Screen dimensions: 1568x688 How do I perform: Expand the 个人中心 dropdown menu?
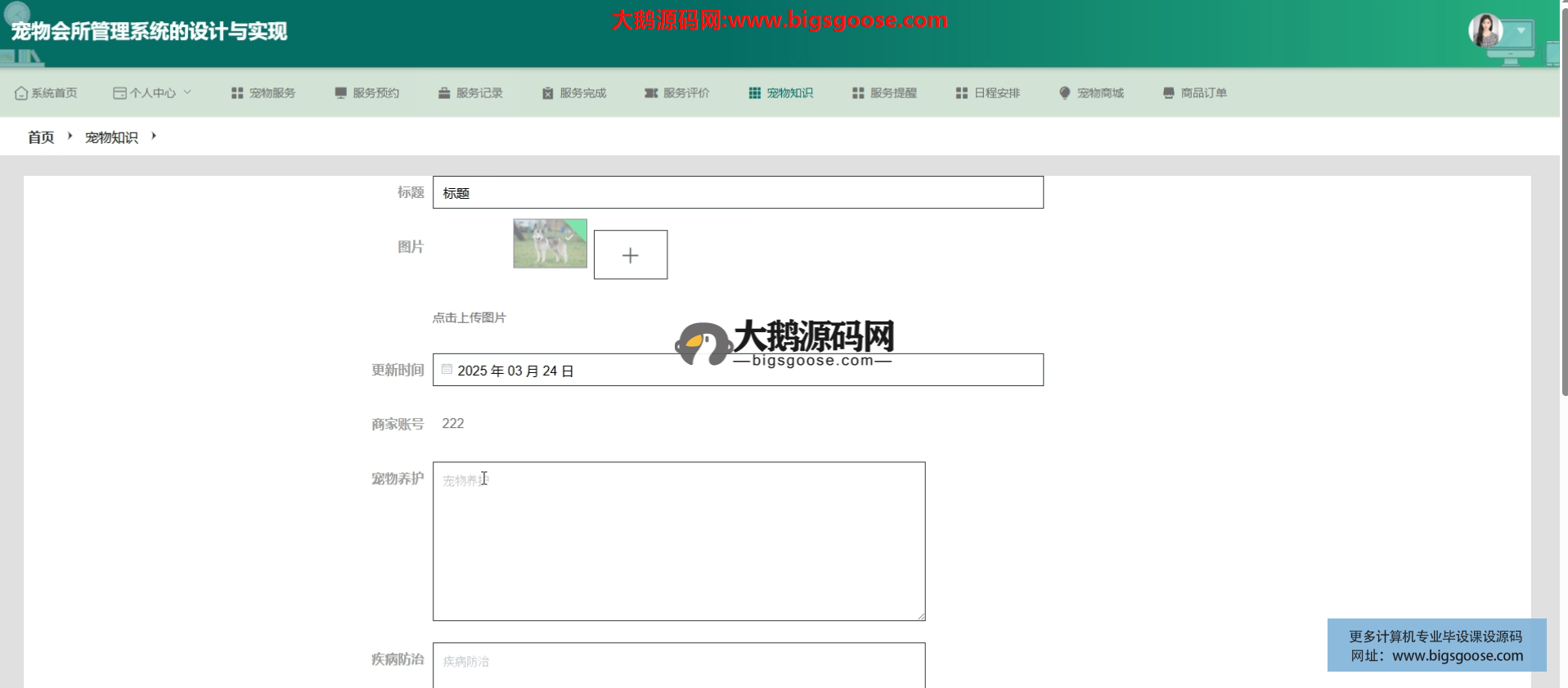(x=152, y=93)
